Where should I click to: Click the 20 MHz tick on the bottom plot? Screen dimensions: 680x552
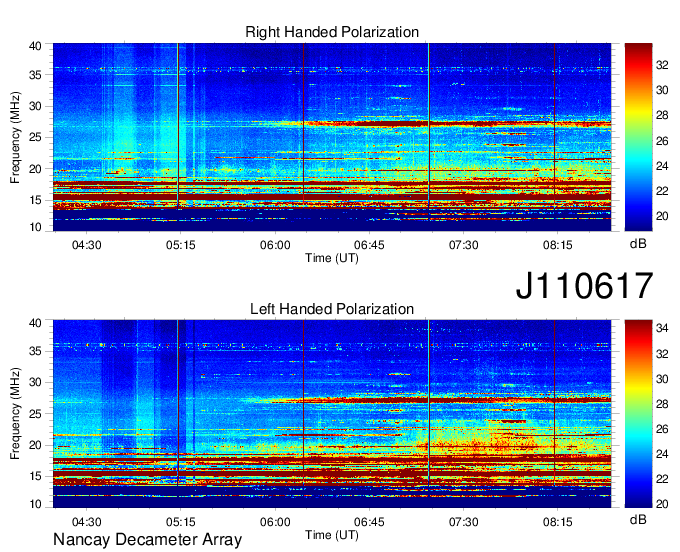click(x=35, y=446)
